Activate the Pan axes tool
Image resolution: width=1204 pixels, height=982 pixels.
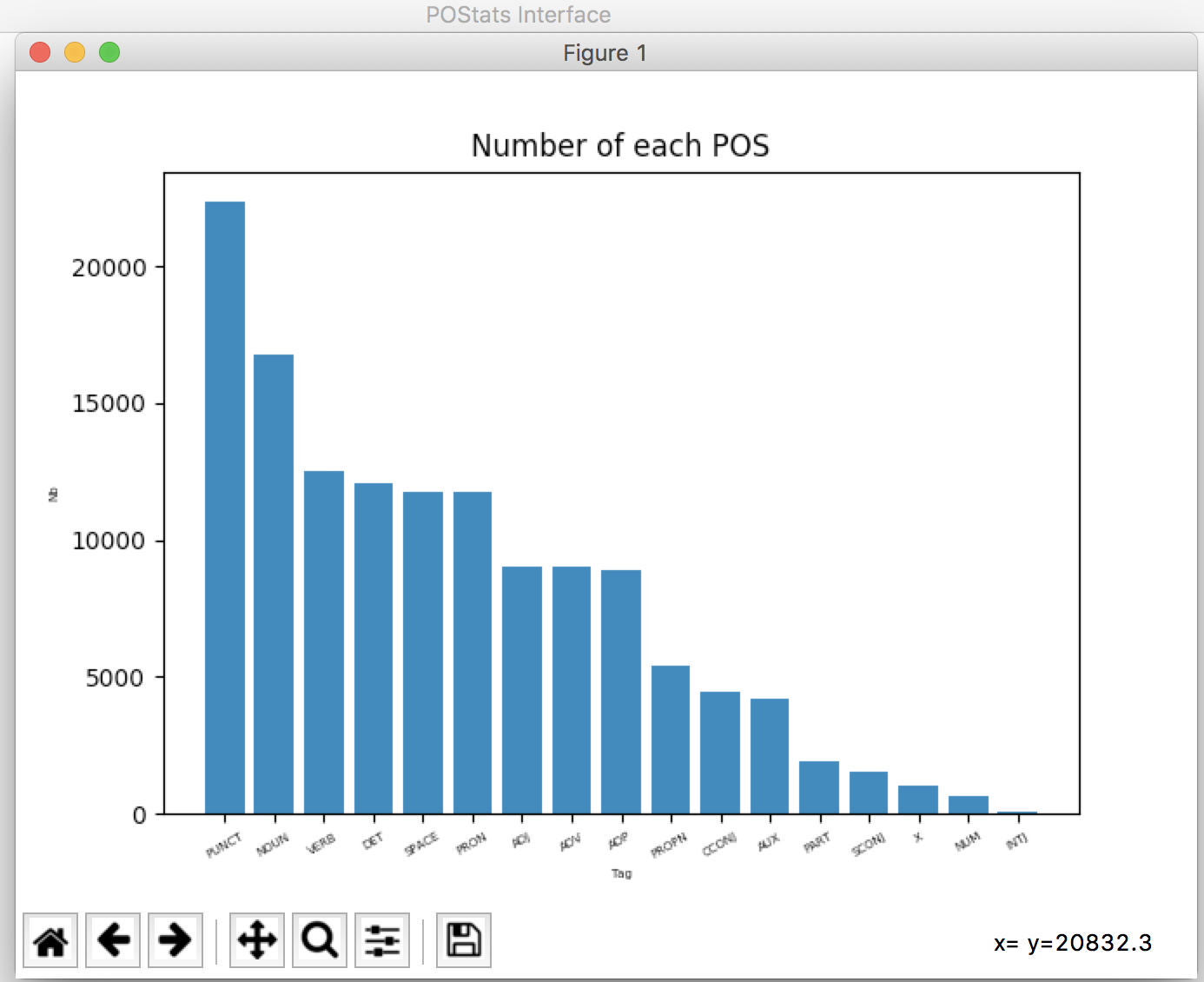257,940
